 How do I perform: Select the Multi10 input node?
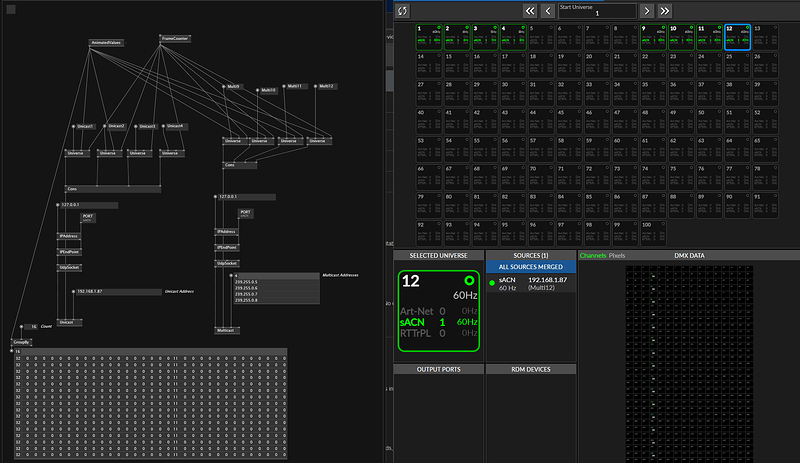pos(268,90)
